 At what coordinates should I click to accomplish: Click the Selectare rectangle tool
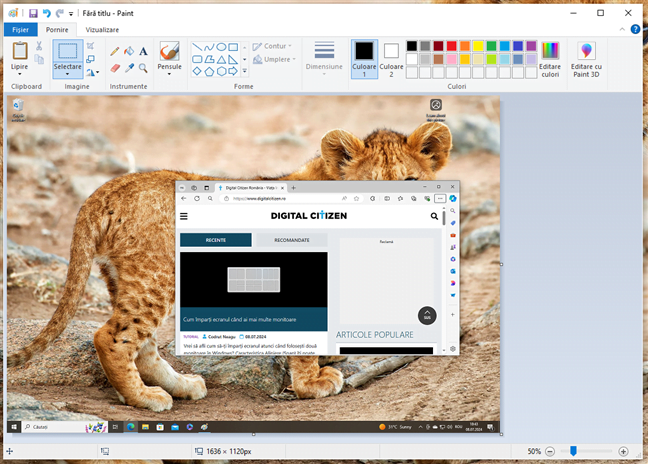pos(68,51)
